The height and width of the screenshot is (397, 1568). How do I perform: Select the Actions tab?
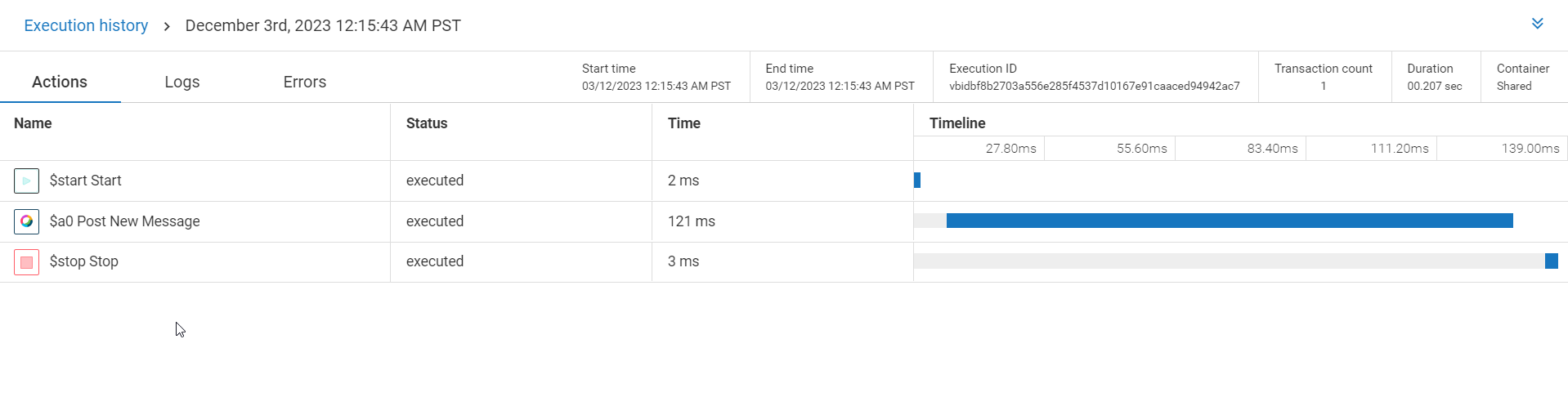click(x=60, y=82)
